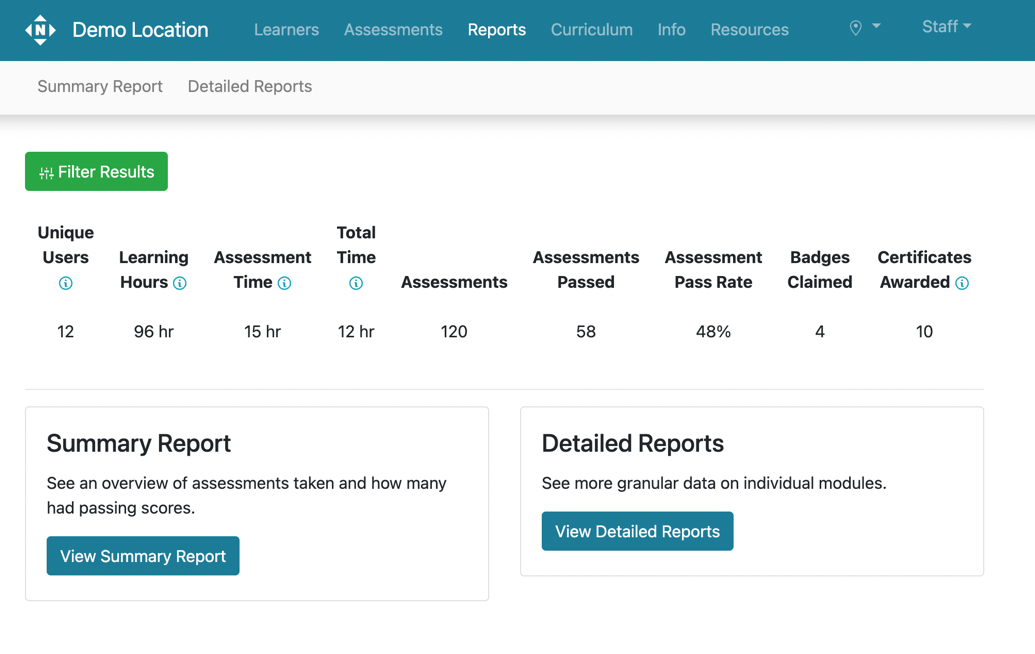Select the Unique Users value 12
The image size is (1035, 654).
coord(65,331)
